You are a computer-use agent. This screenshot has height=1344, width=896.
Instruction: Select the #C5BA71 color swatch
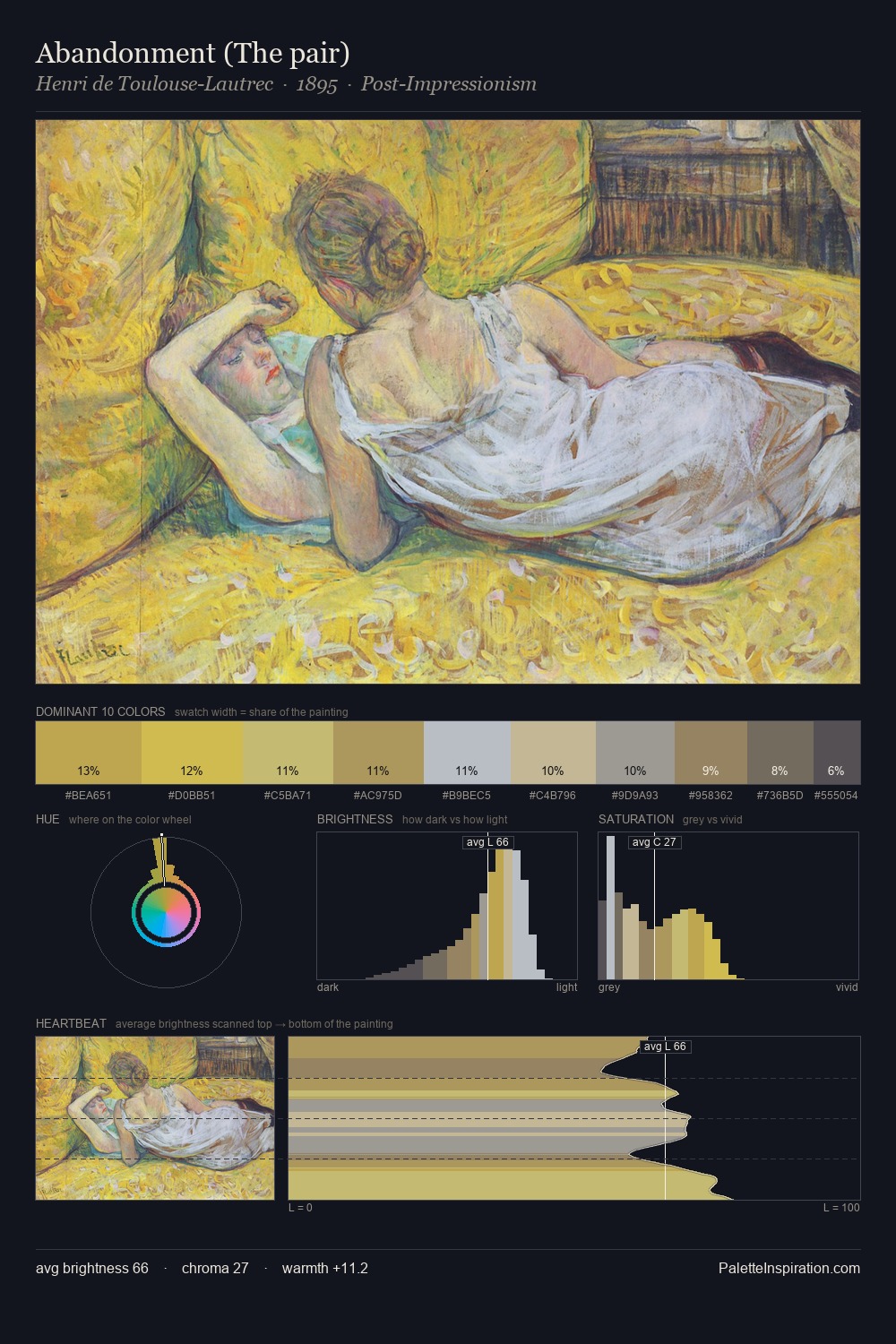click(289, 753)
